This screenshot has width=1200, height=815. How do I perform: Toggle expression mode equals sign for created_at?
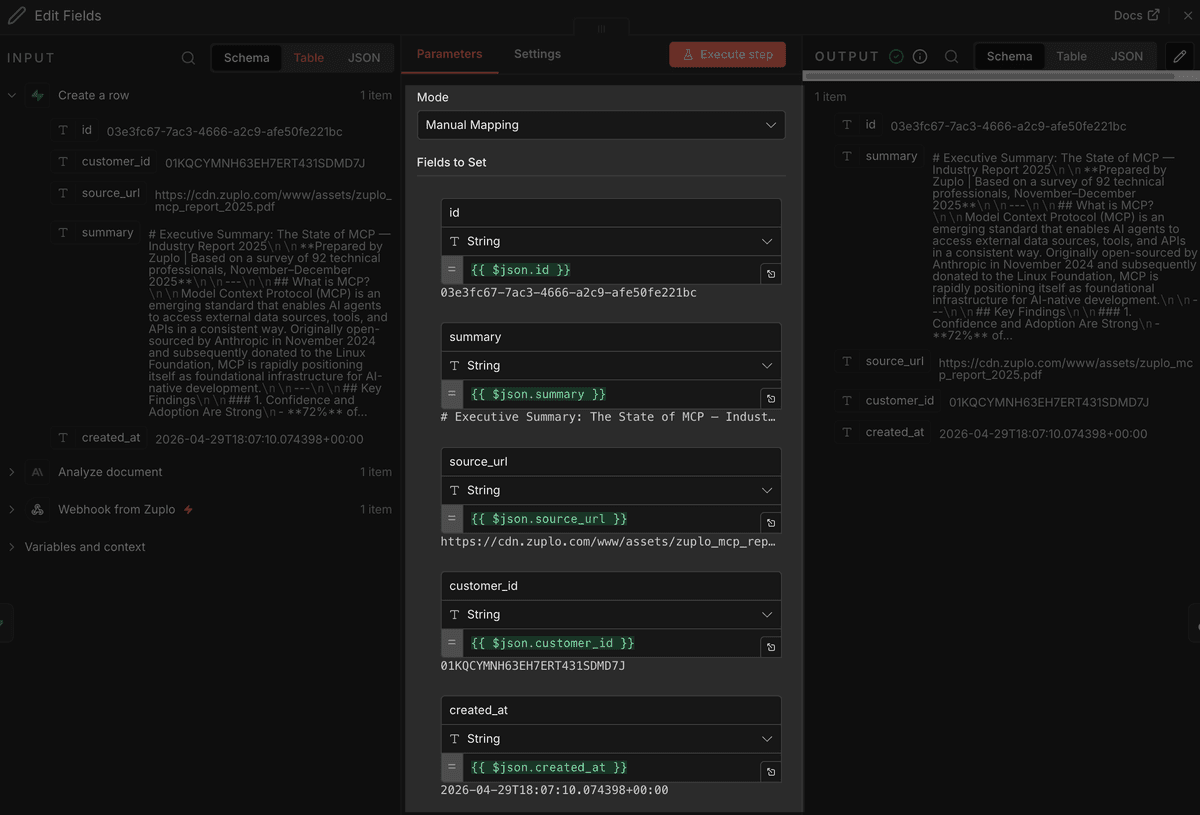(451, 767)
